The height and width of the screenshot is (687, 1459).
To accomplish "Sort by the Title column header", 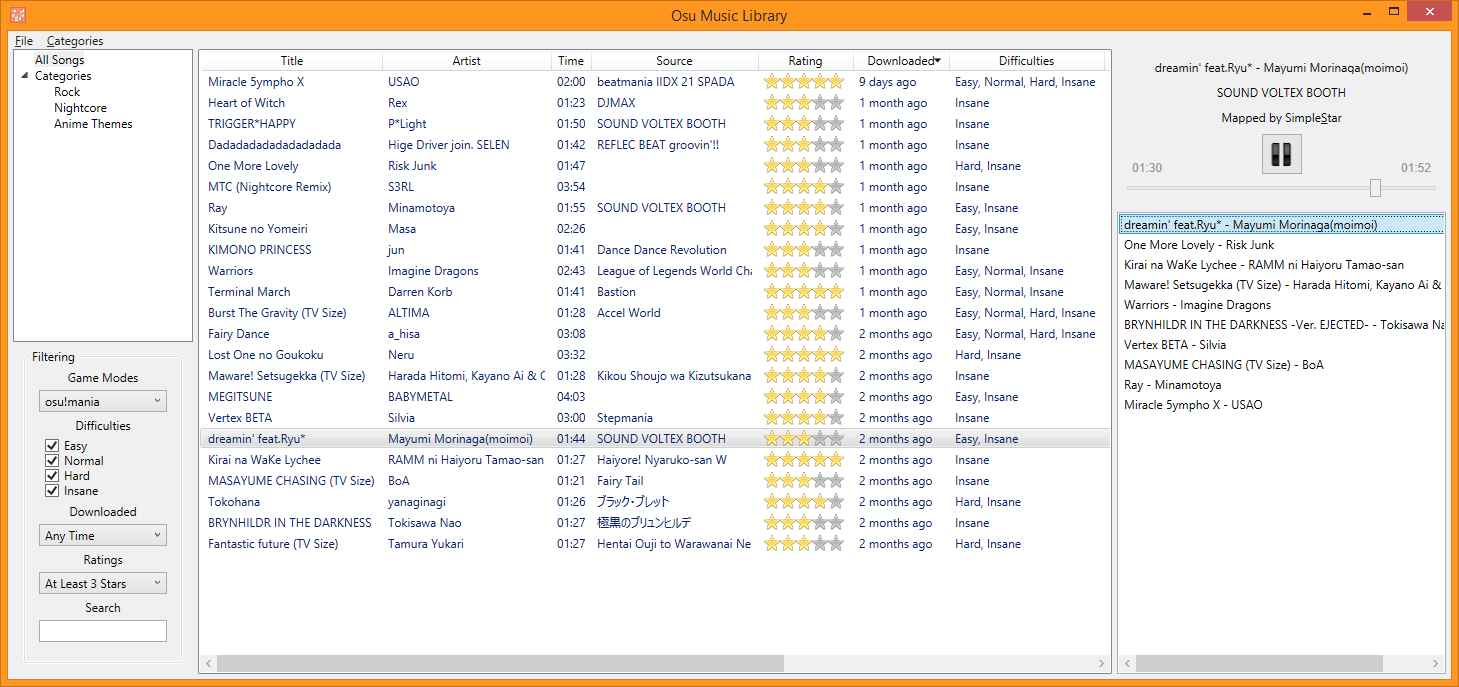I will (x=291, y=61).
